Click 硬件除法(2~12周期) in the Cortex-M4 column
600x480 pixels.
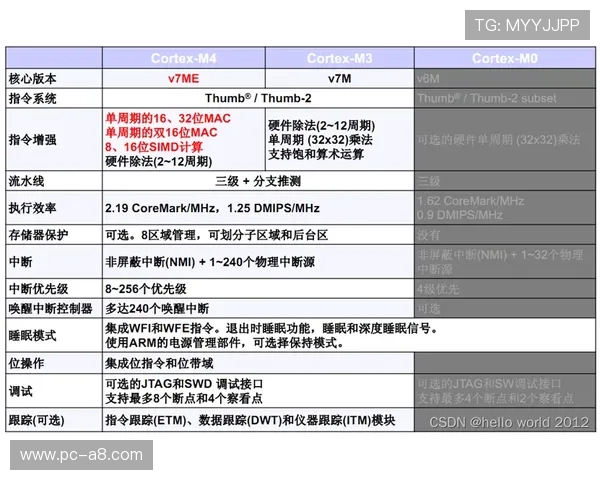159,162
